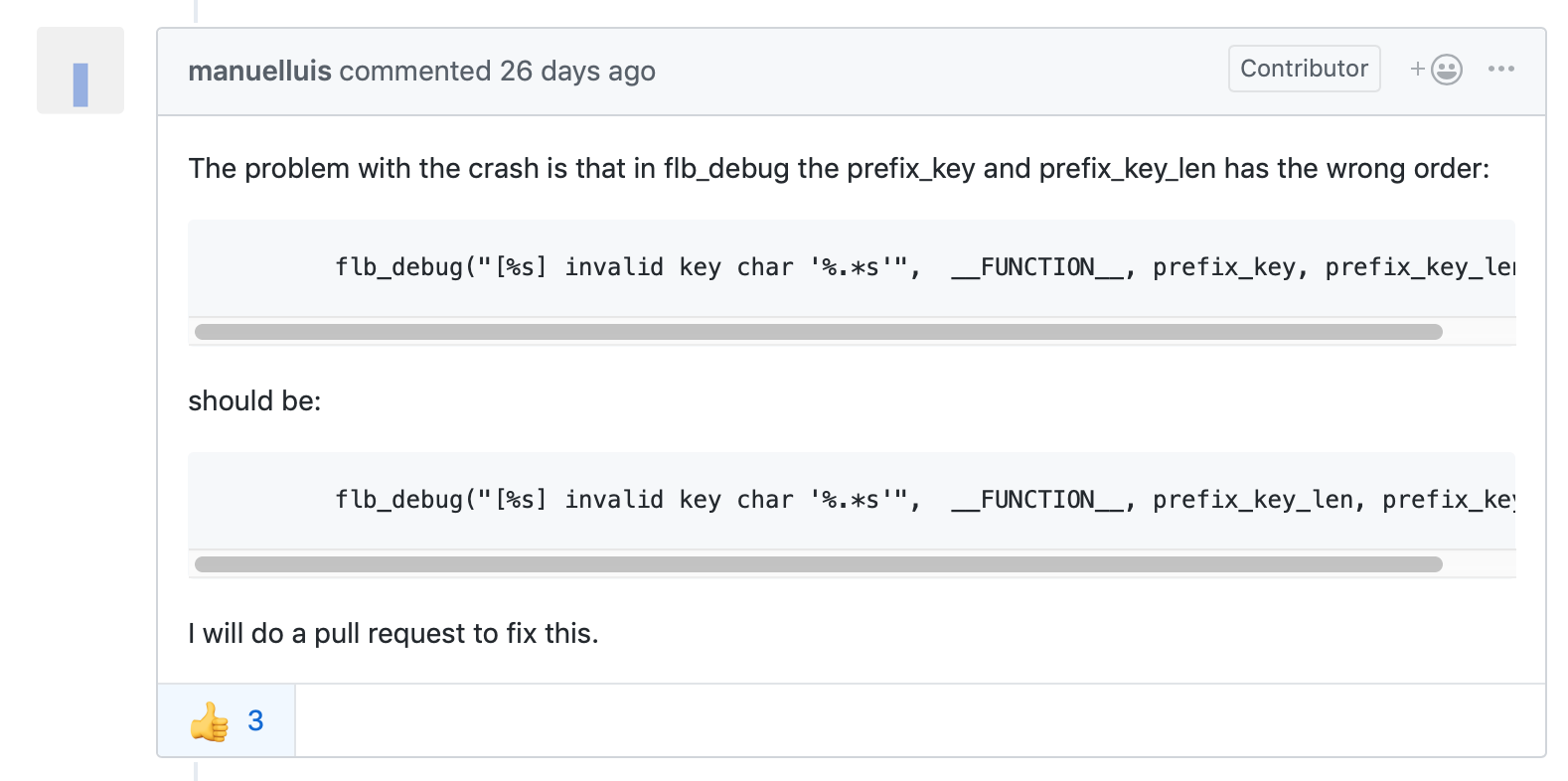This screenshot has height=781, width=1568.
Task: Toggle the thumbs-up reaction emoji
Action: point(210,721)
